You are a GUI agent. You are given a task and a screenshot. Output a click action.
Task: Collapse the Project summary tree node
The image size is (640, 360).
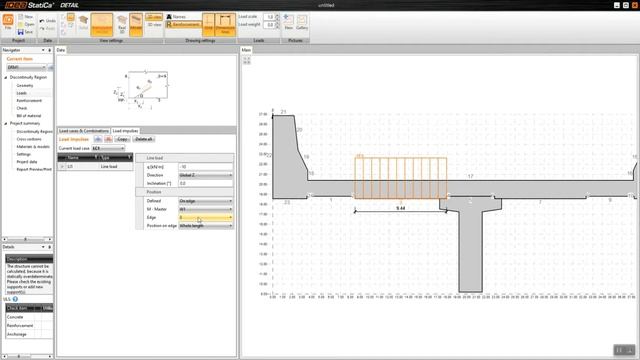[x=6, y=123]
